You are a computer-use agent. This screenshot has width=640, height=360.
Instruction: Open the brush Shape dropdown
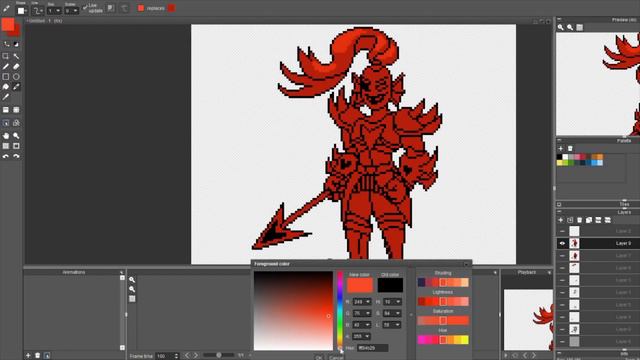[x=21, y=11]
